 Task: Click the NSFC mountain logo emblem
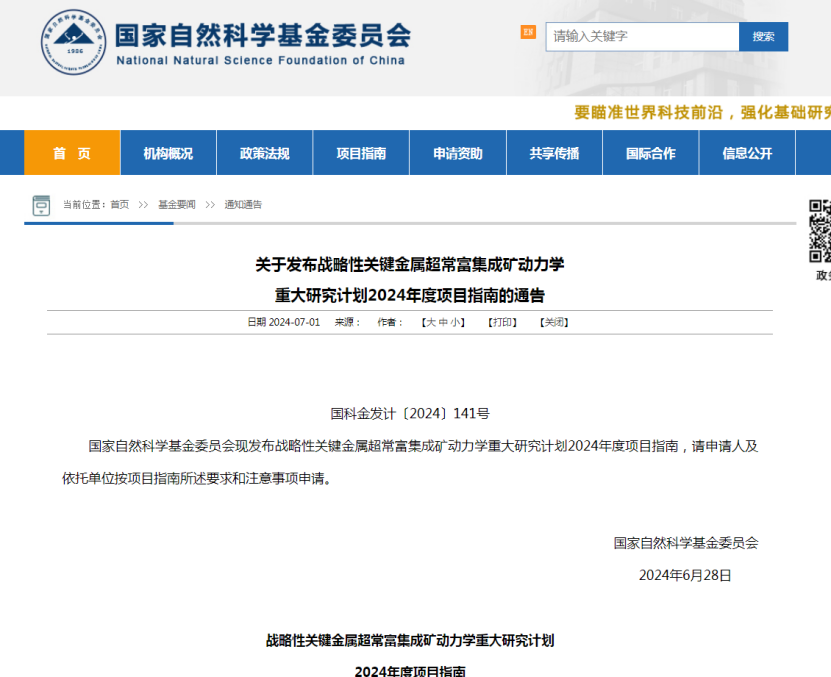coord(73,41)
